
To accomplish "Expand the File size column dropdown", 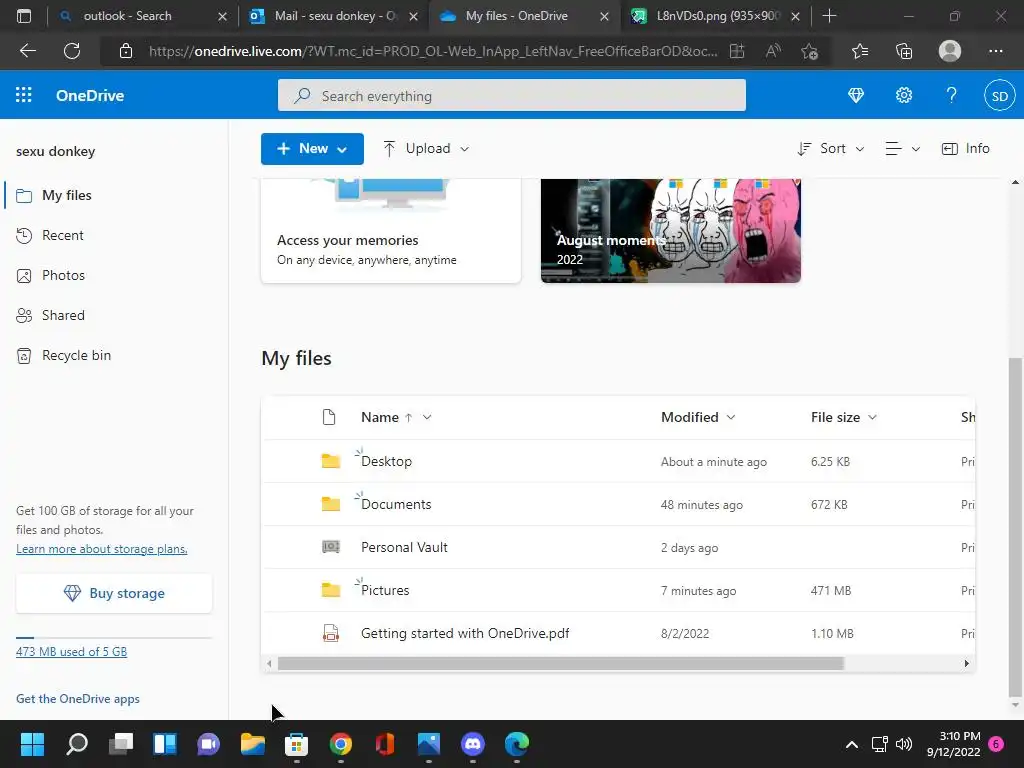I will pyautogui.click(x=872, y=417).
